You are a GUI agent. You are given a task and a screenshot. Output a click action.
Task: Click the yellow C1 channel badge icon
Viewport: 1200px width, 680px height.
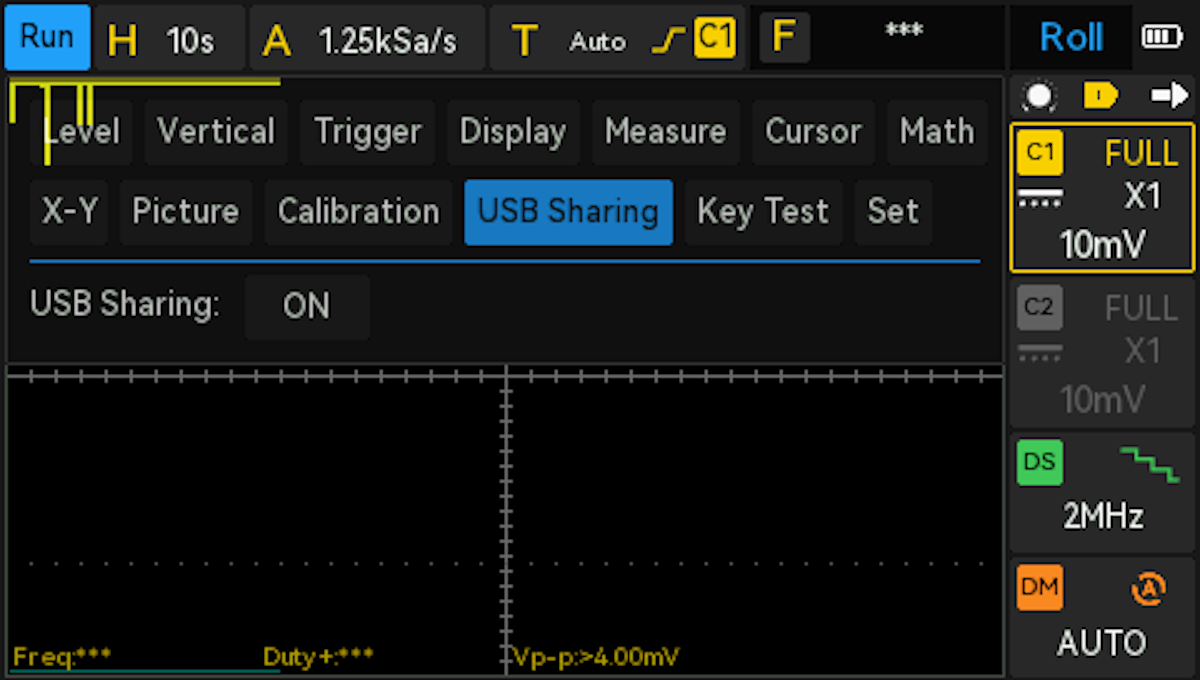pyautogui.click(x=1040, y=153)
